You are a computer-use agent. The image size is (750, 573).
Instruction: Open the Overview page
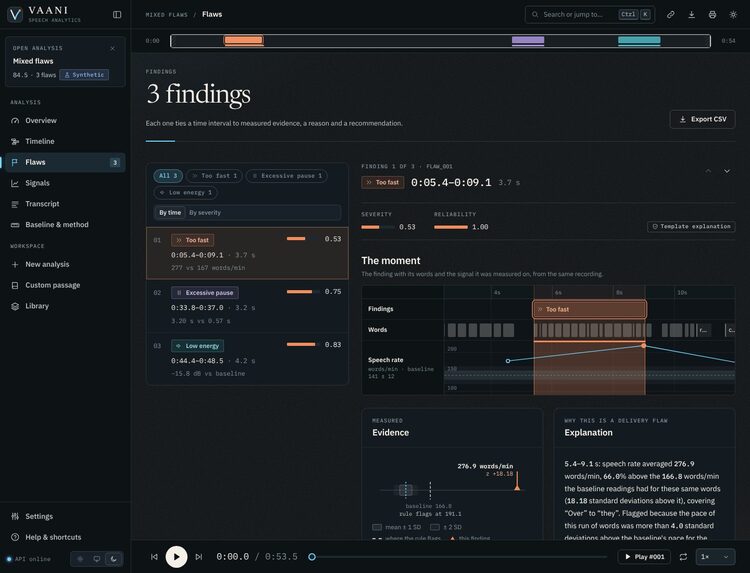pos(66,121)
